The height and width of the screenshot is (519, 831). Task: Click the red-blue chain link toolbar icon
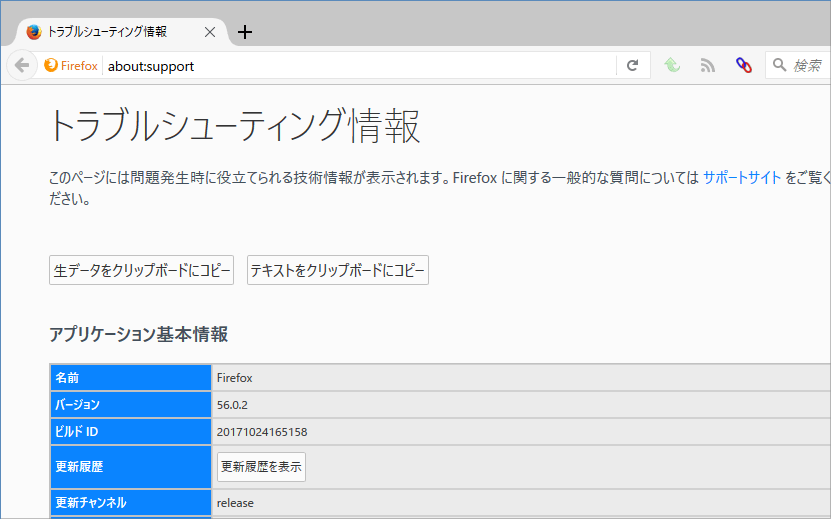point(744,65)
